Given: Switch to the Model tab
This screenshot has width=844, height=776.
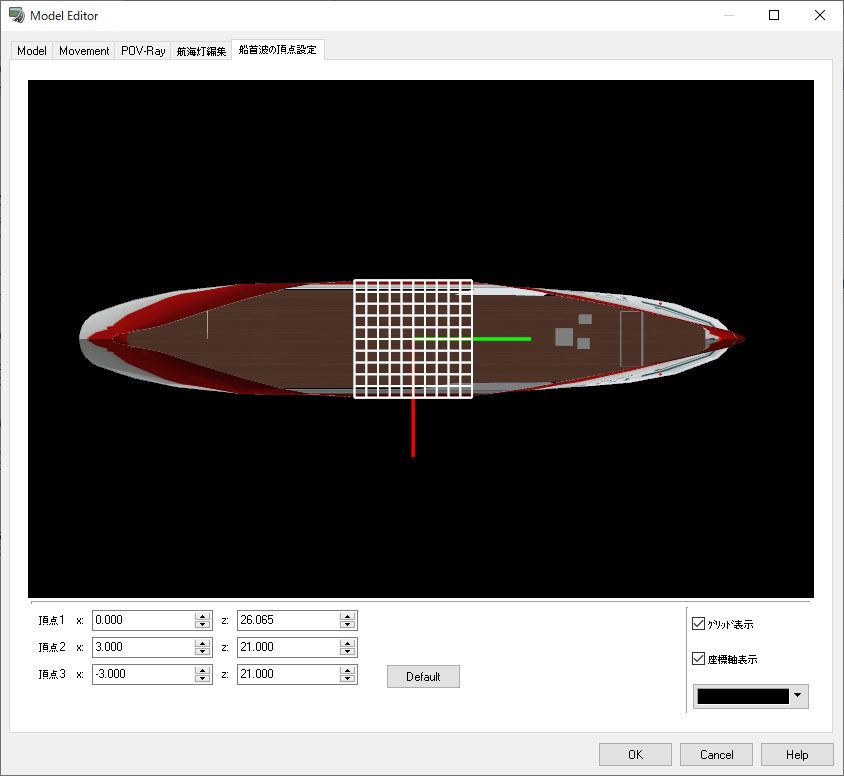Looking at the screenshot, I should (x=32, y=51).
